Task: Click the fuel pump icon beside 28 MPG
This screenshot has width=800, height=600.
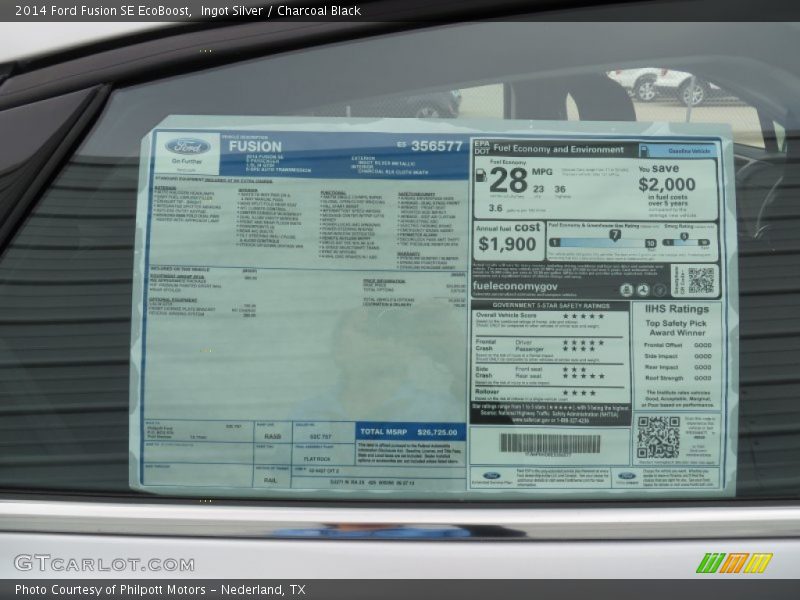Action: [x=481, y=175]
